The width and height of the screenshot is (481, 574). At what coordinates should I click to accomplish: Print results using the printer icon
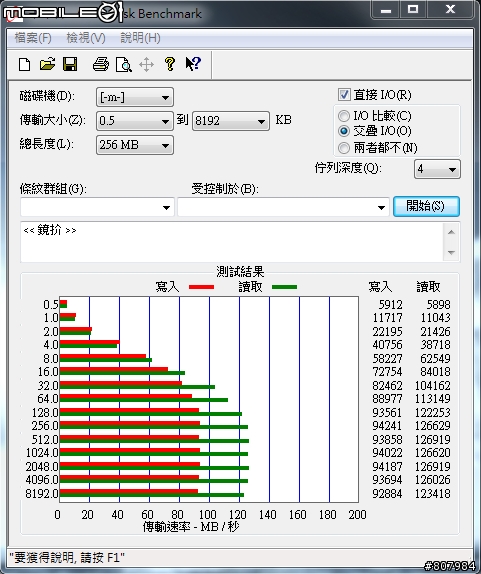[101, 64]
